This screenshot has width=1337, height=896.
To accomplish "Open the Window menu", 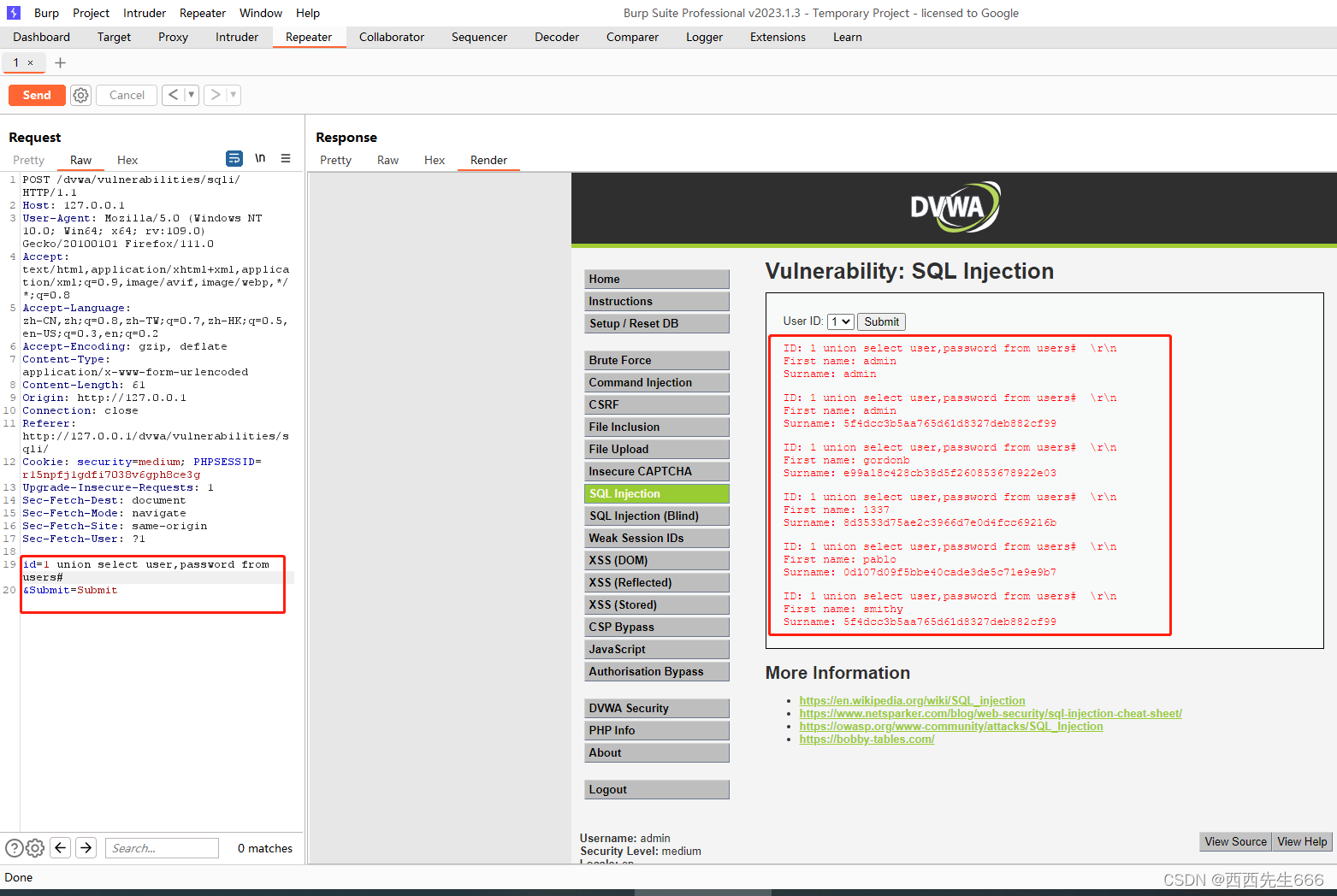I will pos(261,13).
